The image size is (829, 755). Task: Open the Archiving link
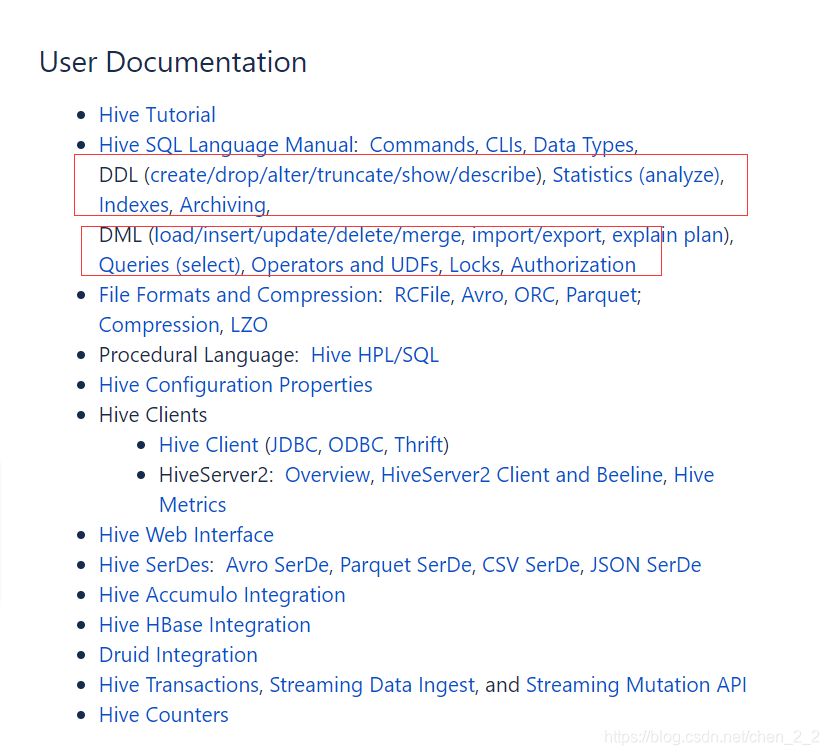coord(223,205)
